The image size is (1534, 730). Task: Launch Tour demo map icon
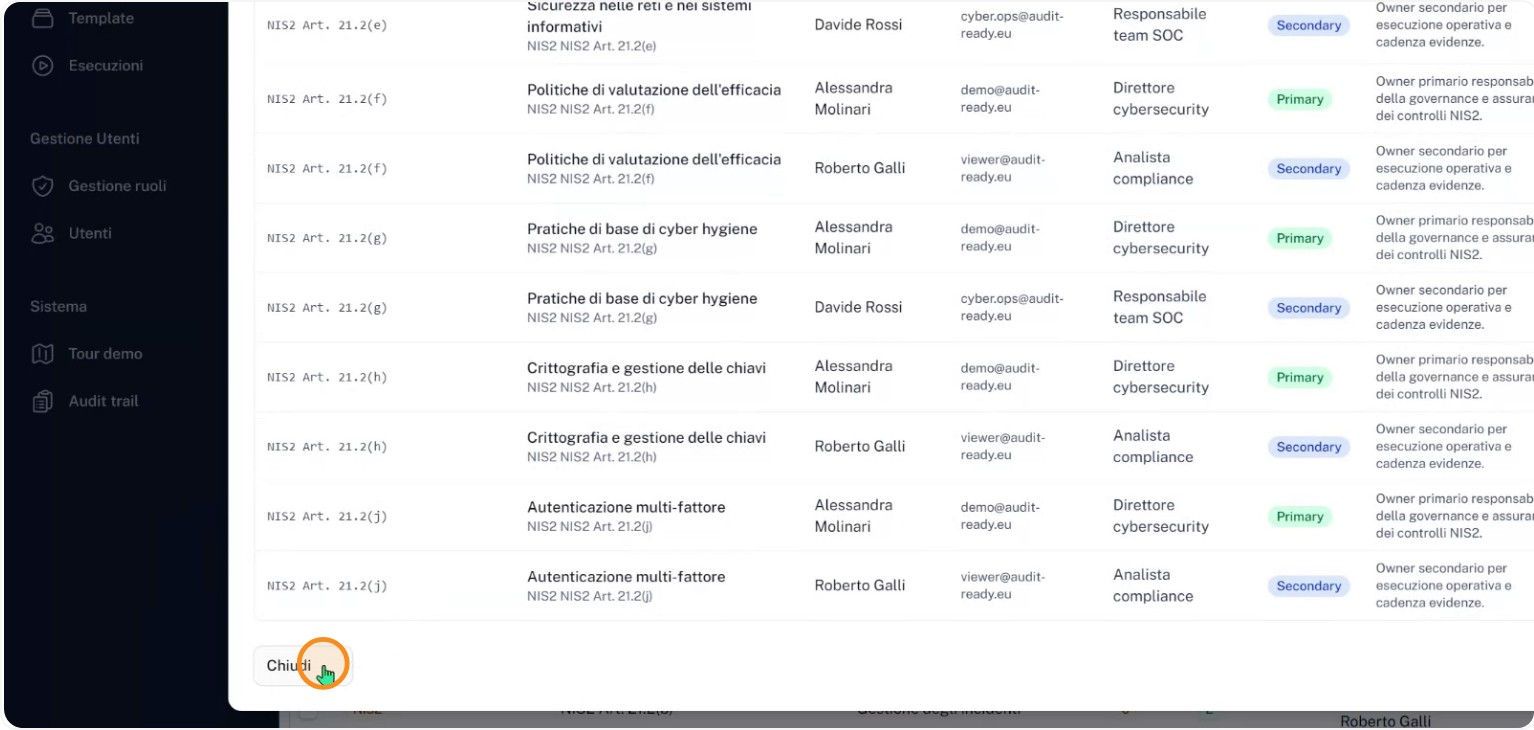(42, 354)
